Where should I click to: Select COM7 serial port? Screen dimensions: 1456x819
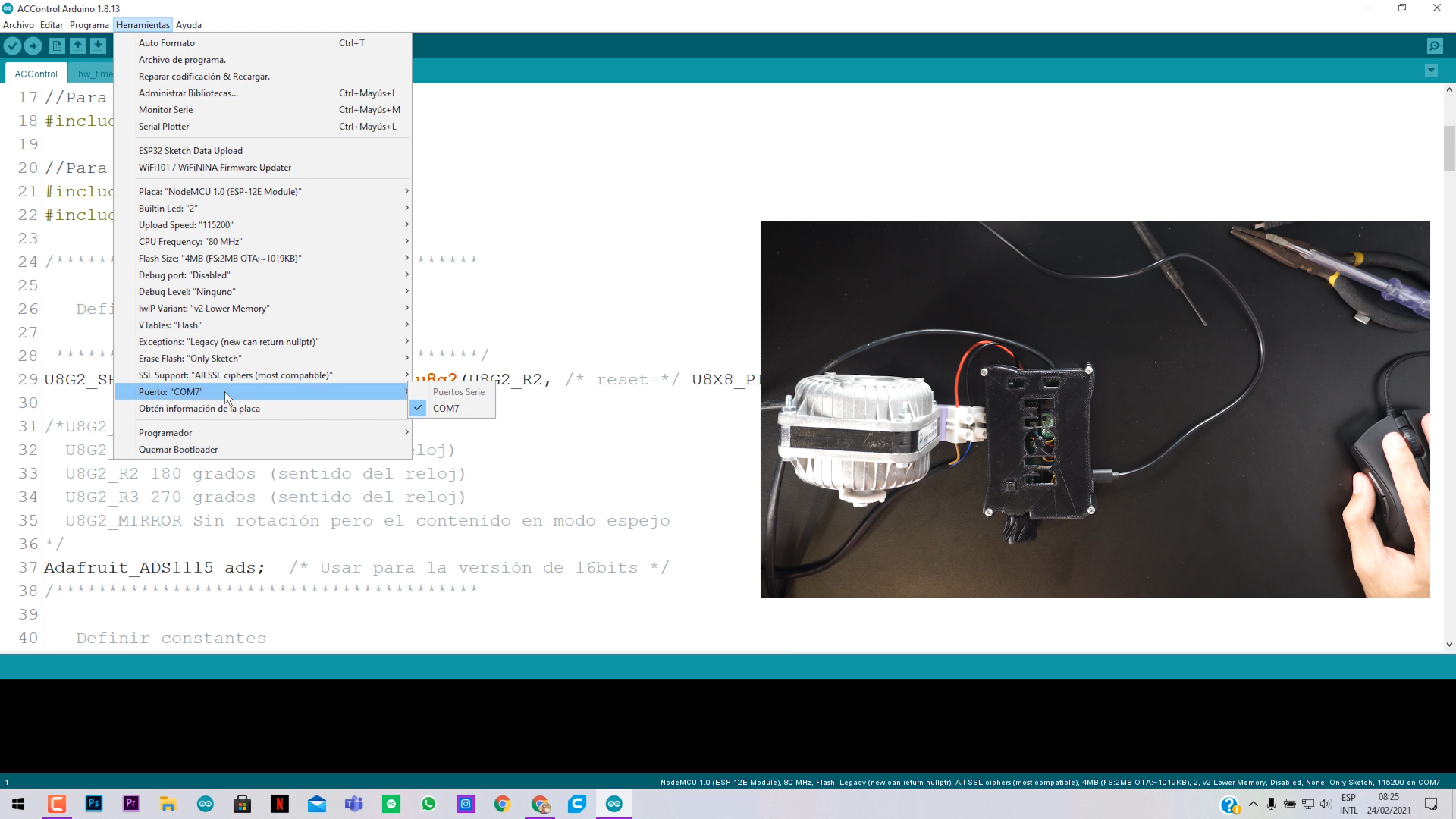click(447, 407)
